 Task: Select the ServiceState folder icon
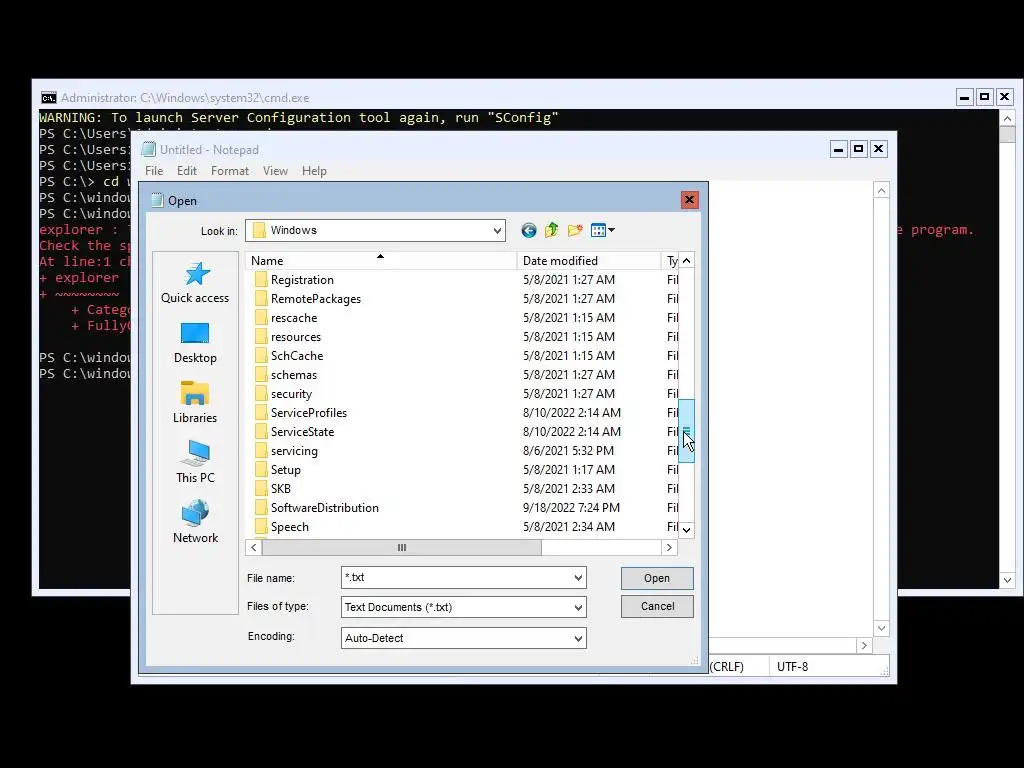click(261, 431)
